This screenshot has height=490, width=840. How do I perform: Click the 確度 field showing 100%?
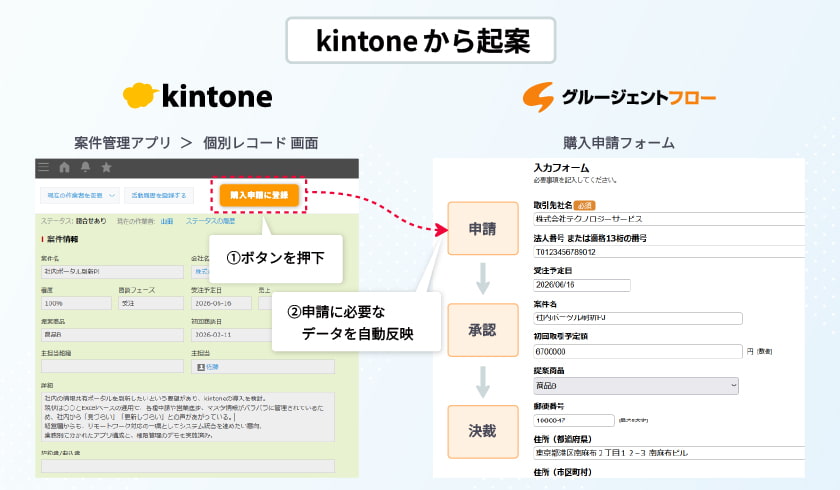pos(76,303)
